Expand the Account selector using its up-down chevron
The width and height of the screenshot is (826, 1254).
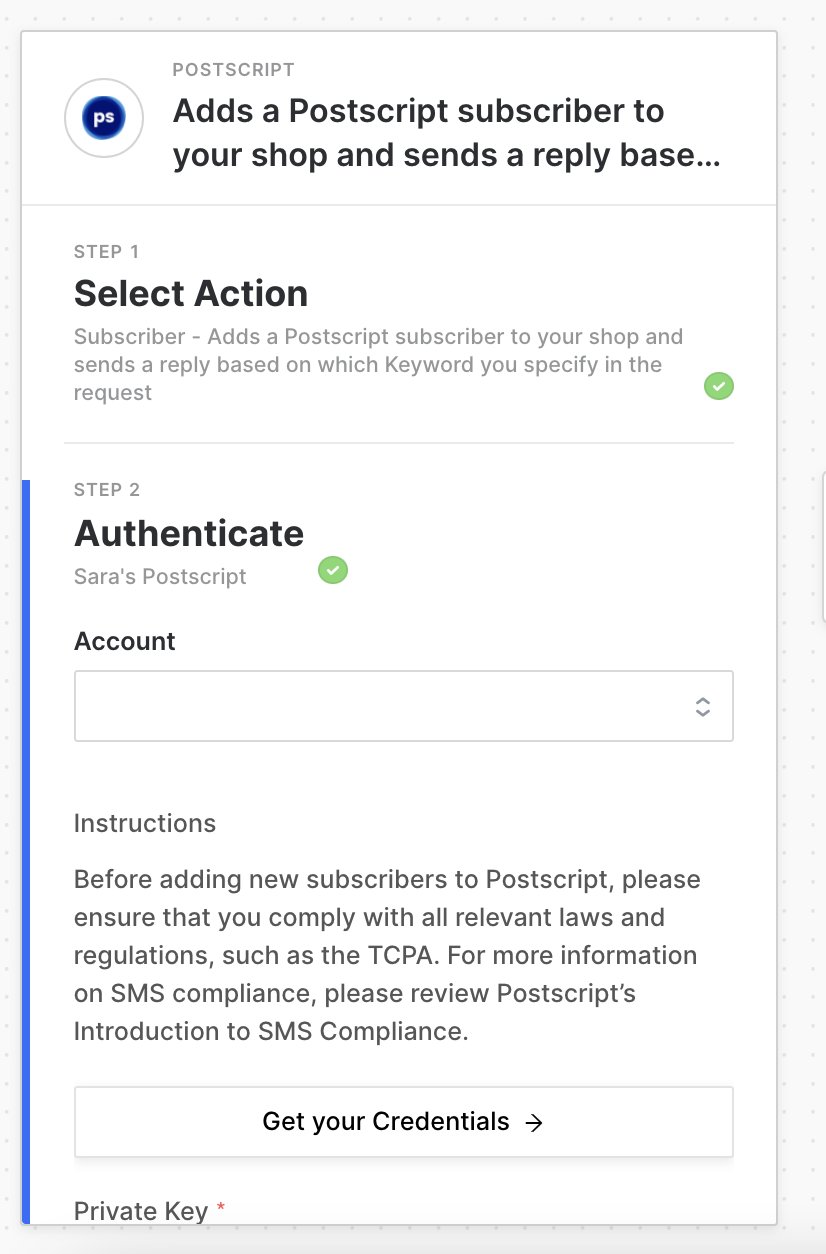pos(703,706)
